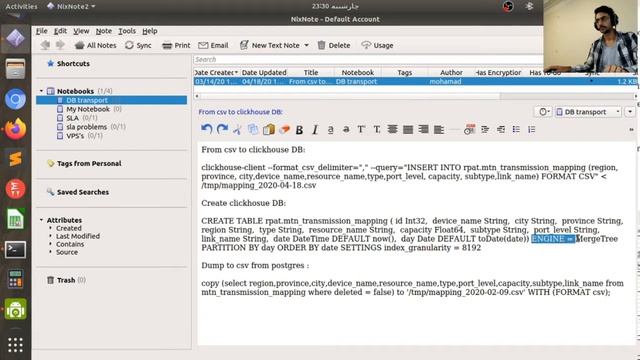Remove formatting with the eraser icon

[x=284, y=129]
